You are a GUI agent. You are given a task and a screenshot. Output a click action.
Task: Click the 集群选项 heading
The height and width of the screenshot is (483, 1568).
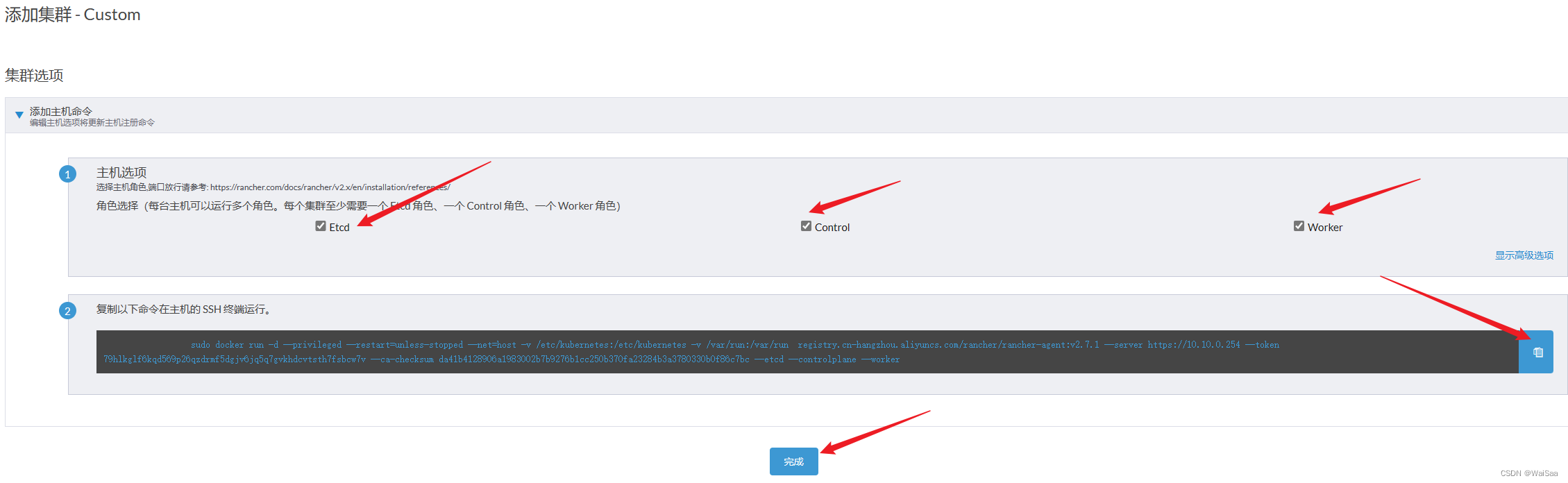[x=34, y=75]
